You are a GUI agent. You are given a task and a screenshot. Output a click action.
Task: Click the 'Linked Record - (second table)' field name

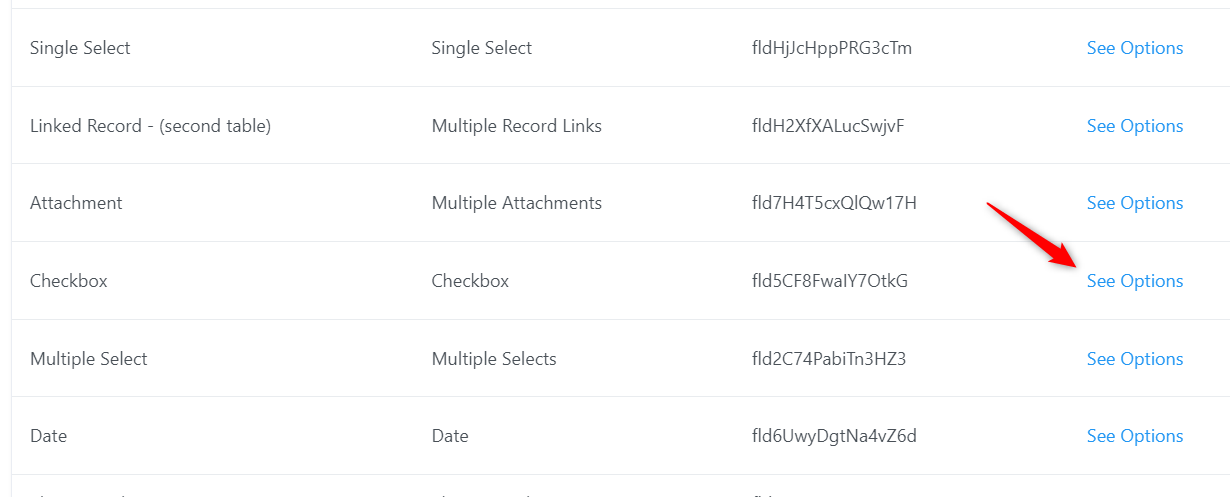pos(150,126)
